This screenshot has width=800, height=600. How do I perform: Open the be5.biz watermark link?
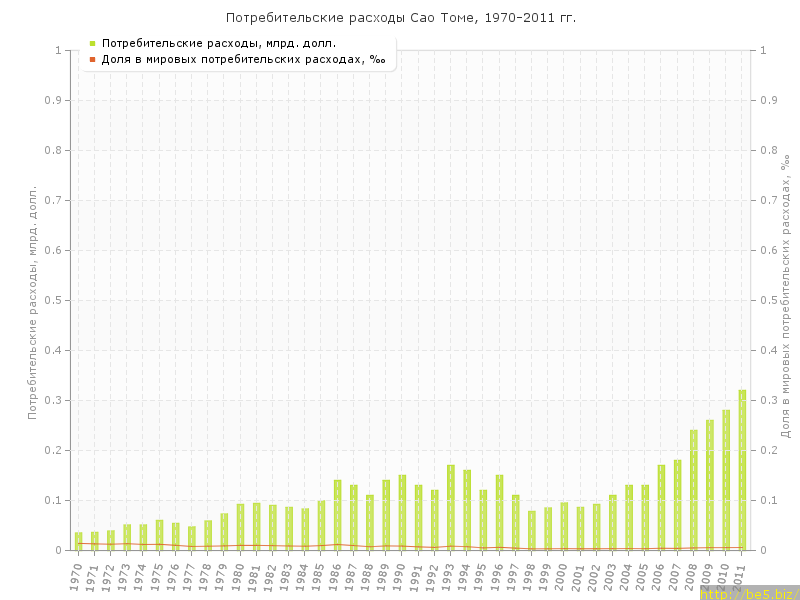point(749,593)
